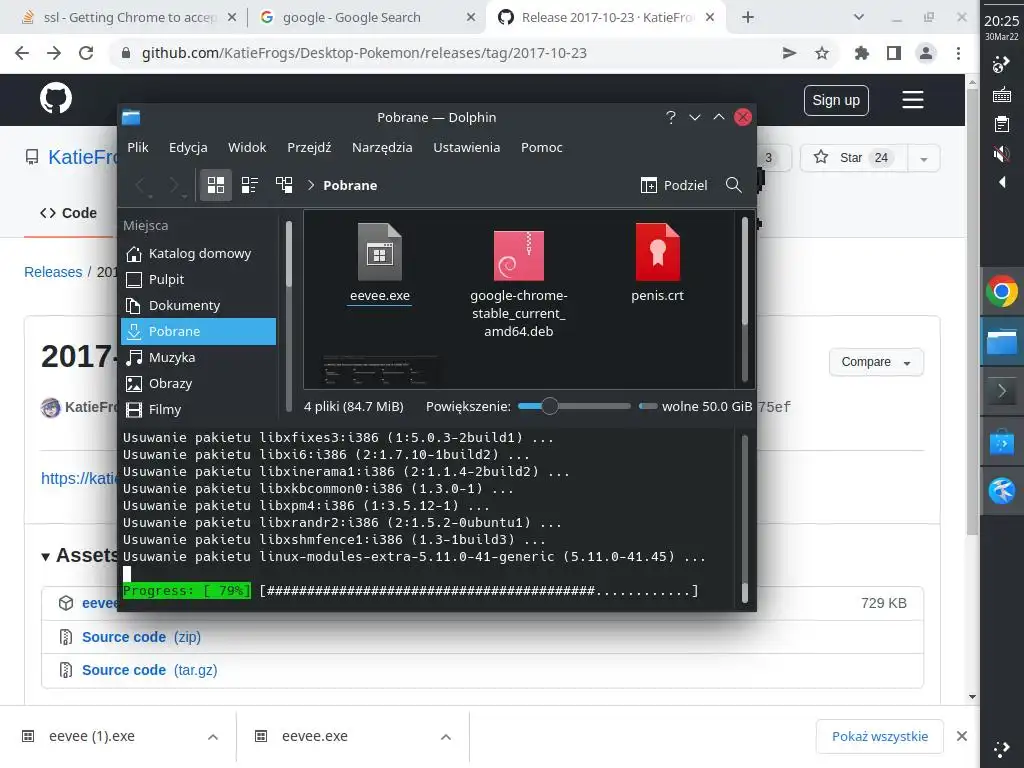
Task: Click GitHub Octocat logo
Action: click(56, 99)
